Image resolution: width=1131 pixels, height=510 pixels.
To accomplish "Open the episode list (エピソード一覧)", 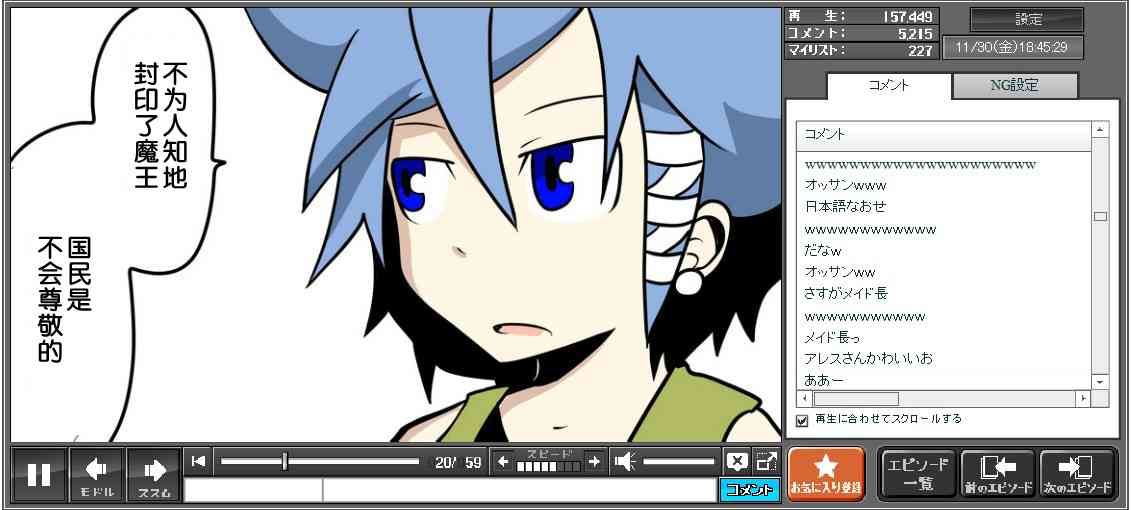I will click(x=917, y=474).
